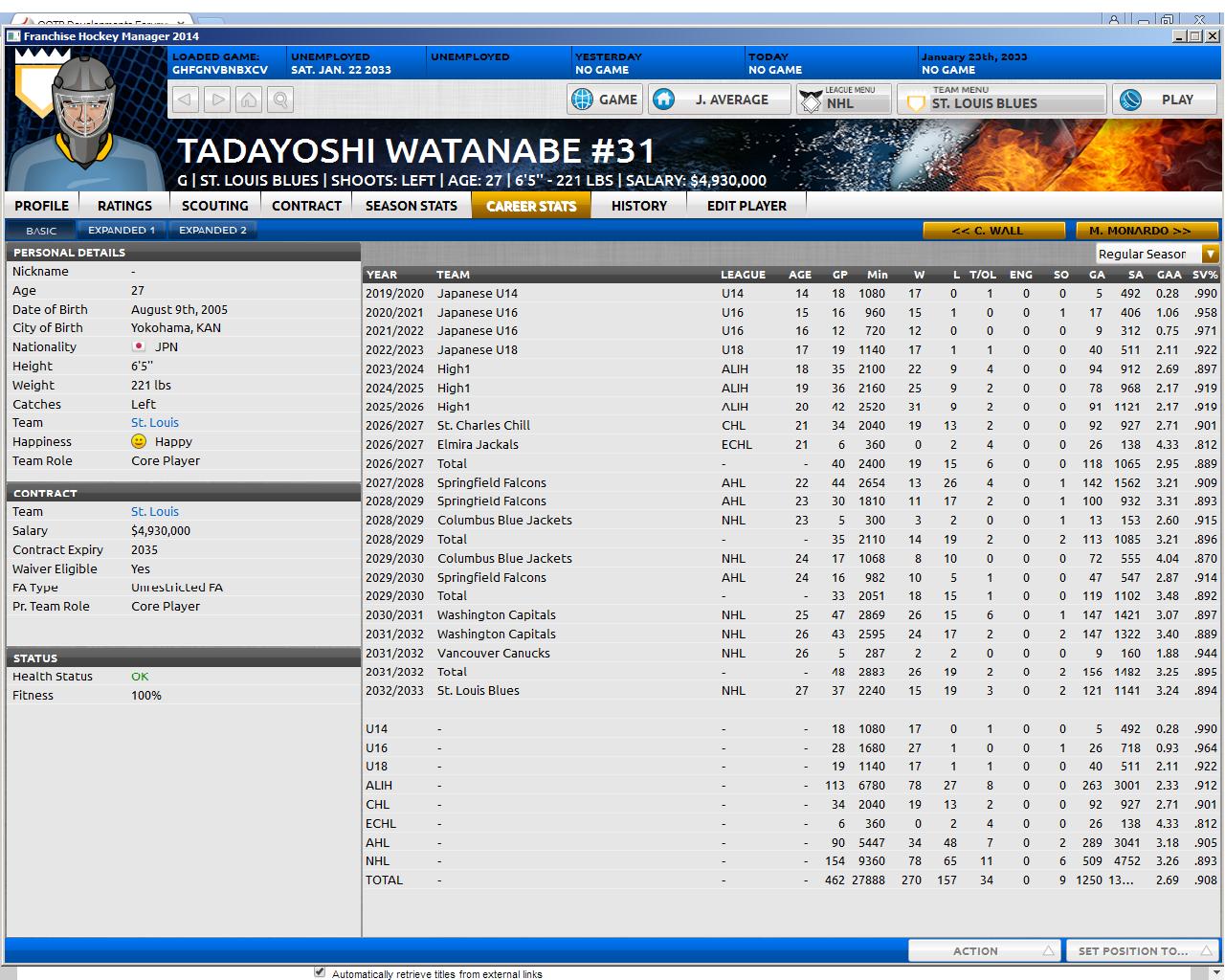Expand the Regular Season dropdown
The image size is (1225, 980).
coord(1210,254)
